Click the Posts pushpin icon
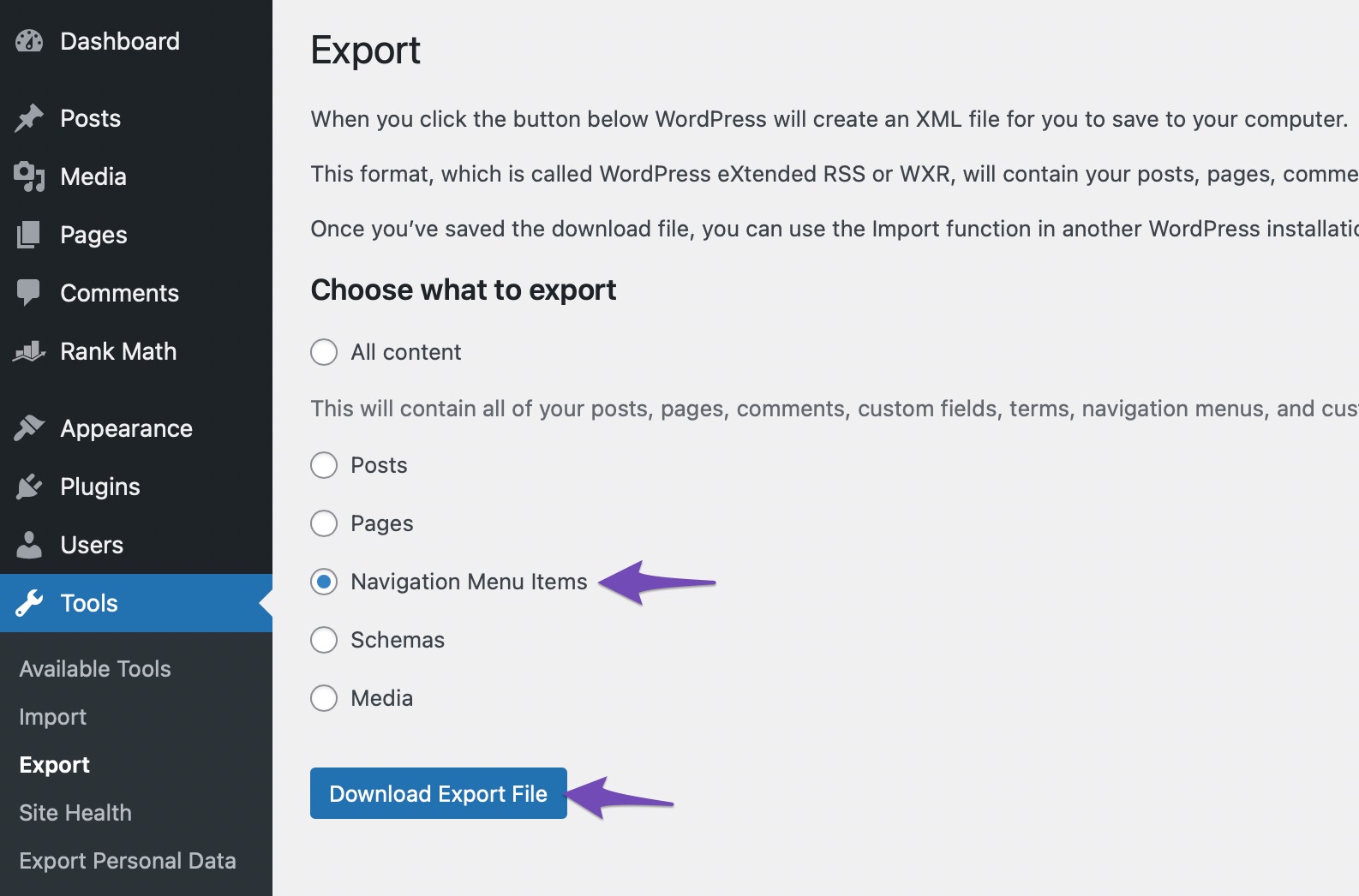The width and height of the screenshot is (1359, 896). click(x=29, y=118)
